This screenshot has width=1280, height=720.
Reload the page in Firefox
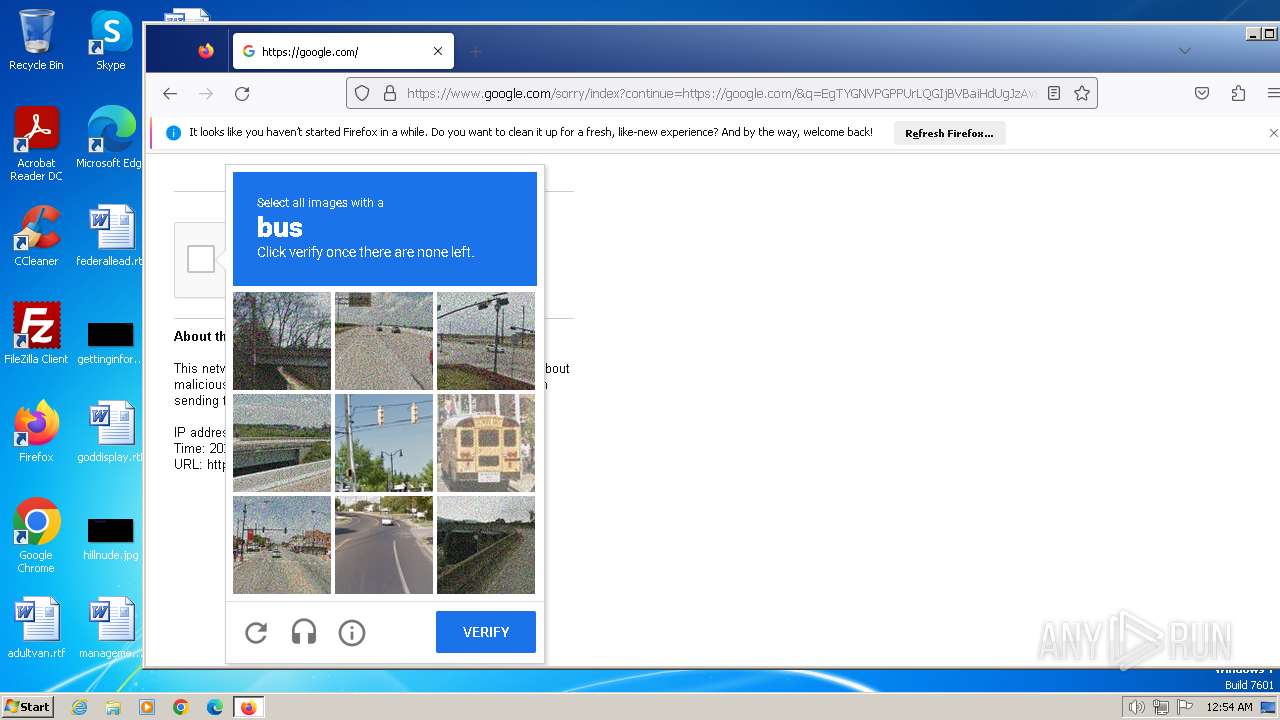242,93
